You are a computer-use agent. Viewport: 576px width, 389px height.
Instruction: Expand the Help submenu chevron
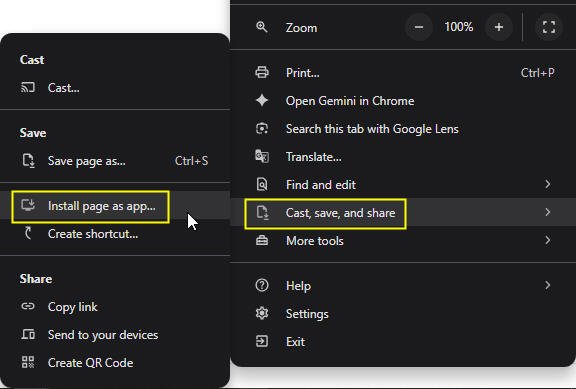tap(547, 285)
